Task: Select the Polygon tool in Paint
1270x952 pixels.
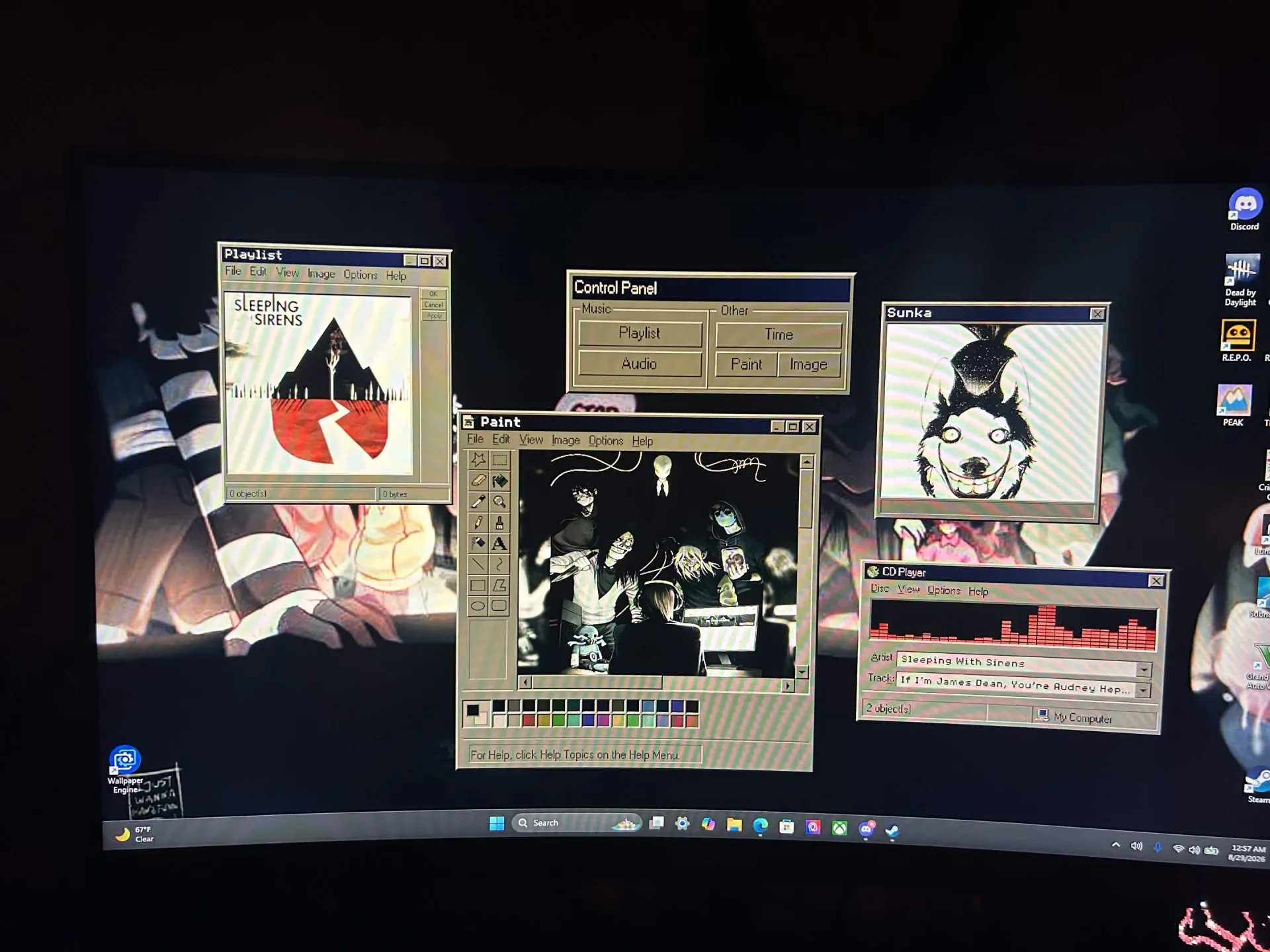Action: (499, 585)
